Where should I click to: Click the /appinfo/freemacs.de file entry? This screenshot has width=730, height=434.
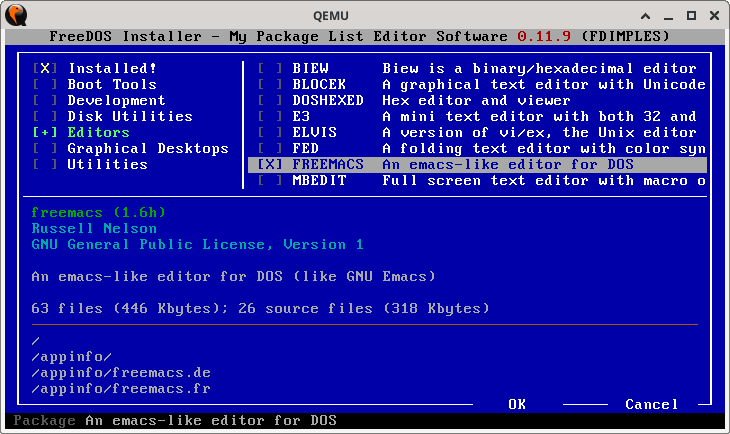121,373
